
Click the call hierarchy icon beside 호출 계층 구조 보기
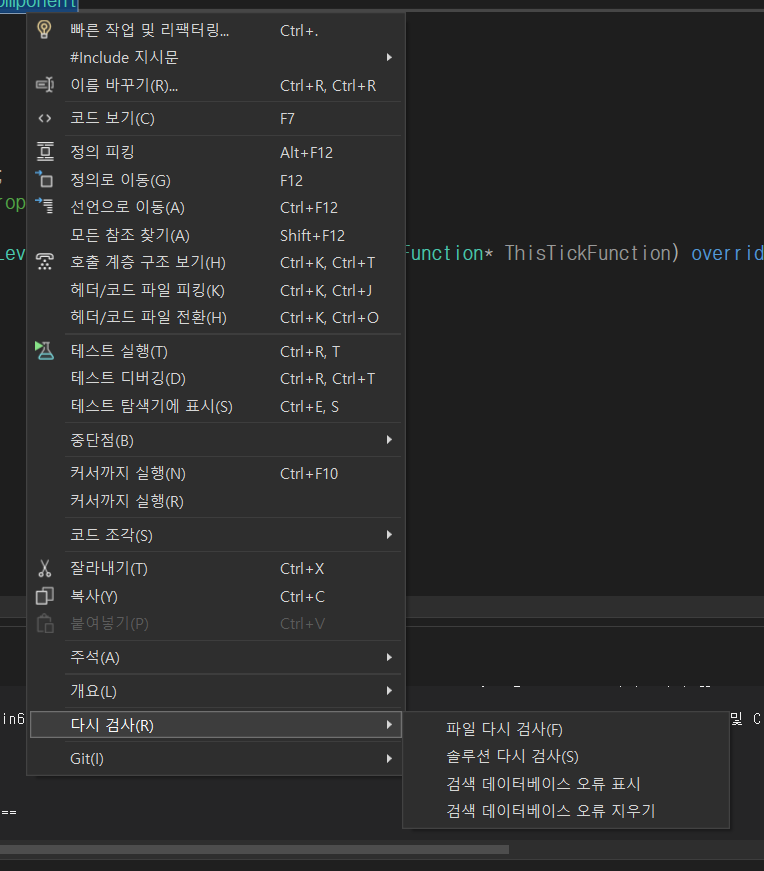pos(44,262)
